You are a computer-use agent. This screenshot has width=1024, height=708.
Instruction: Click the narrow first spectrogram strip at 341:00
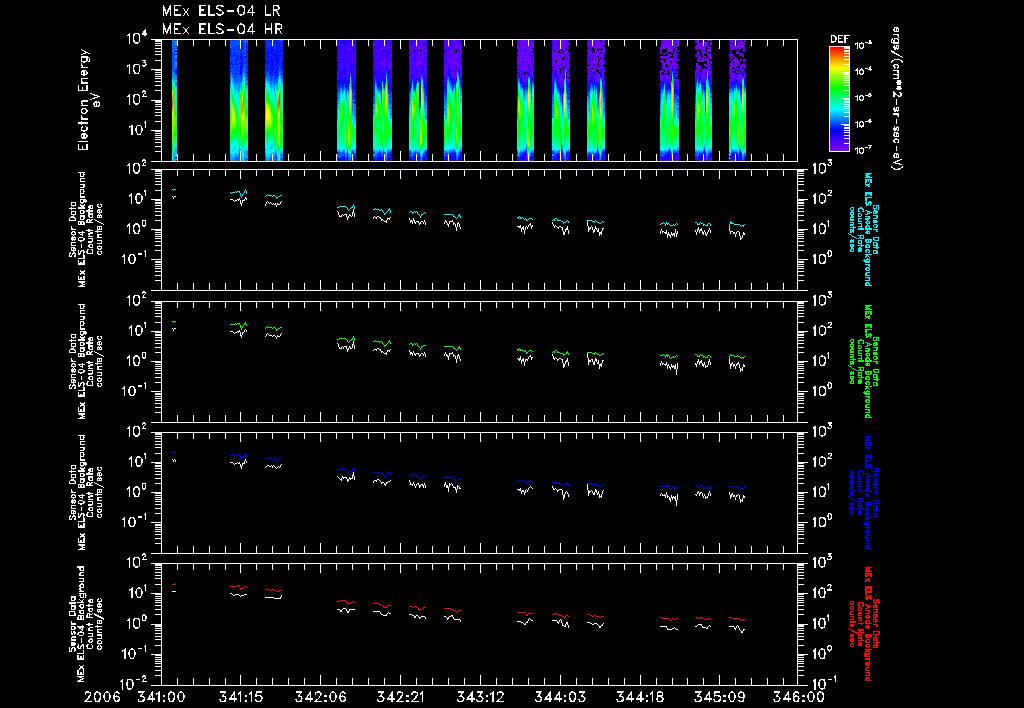point(174,100)
